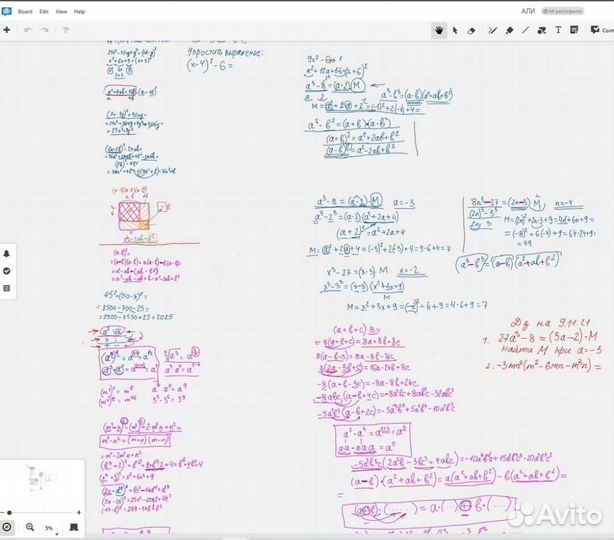
Task: Open the Edit menu
Action: (x=43, y=11)
